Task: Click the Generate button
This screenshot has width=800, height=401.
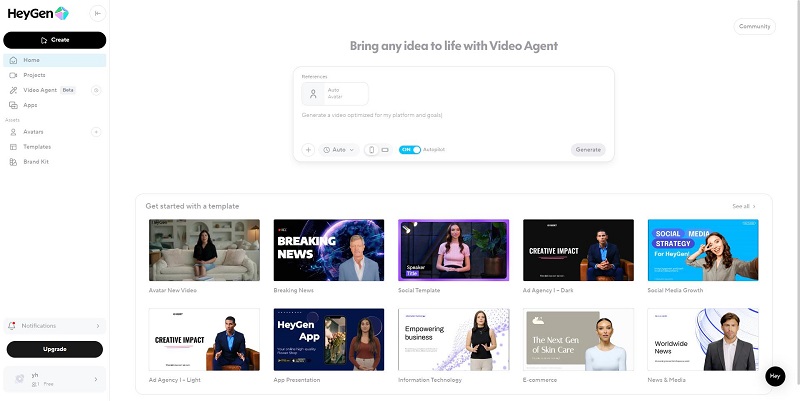Action: pyautogui.click(x=588, y=150)
